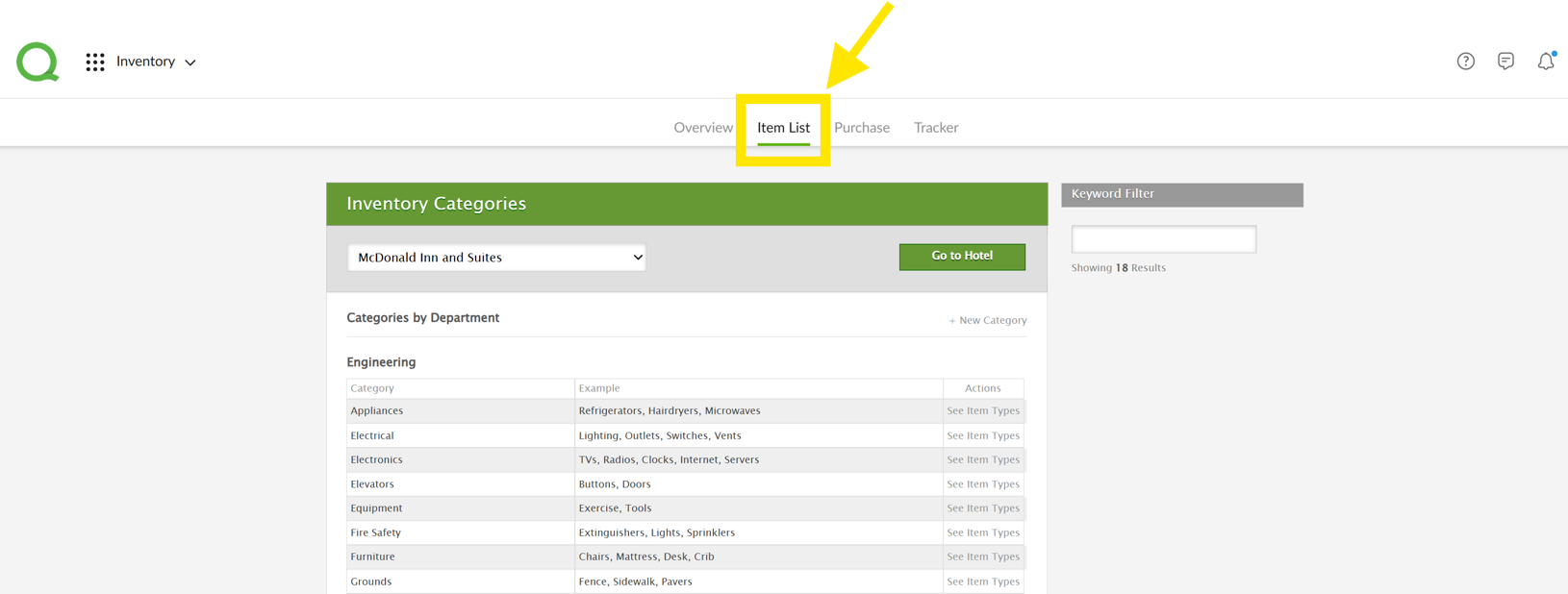This screenshot has width=1568, height=594.
Task: Switch to the Overview tab
Action: pyautogui.click(x=702, y=128)
